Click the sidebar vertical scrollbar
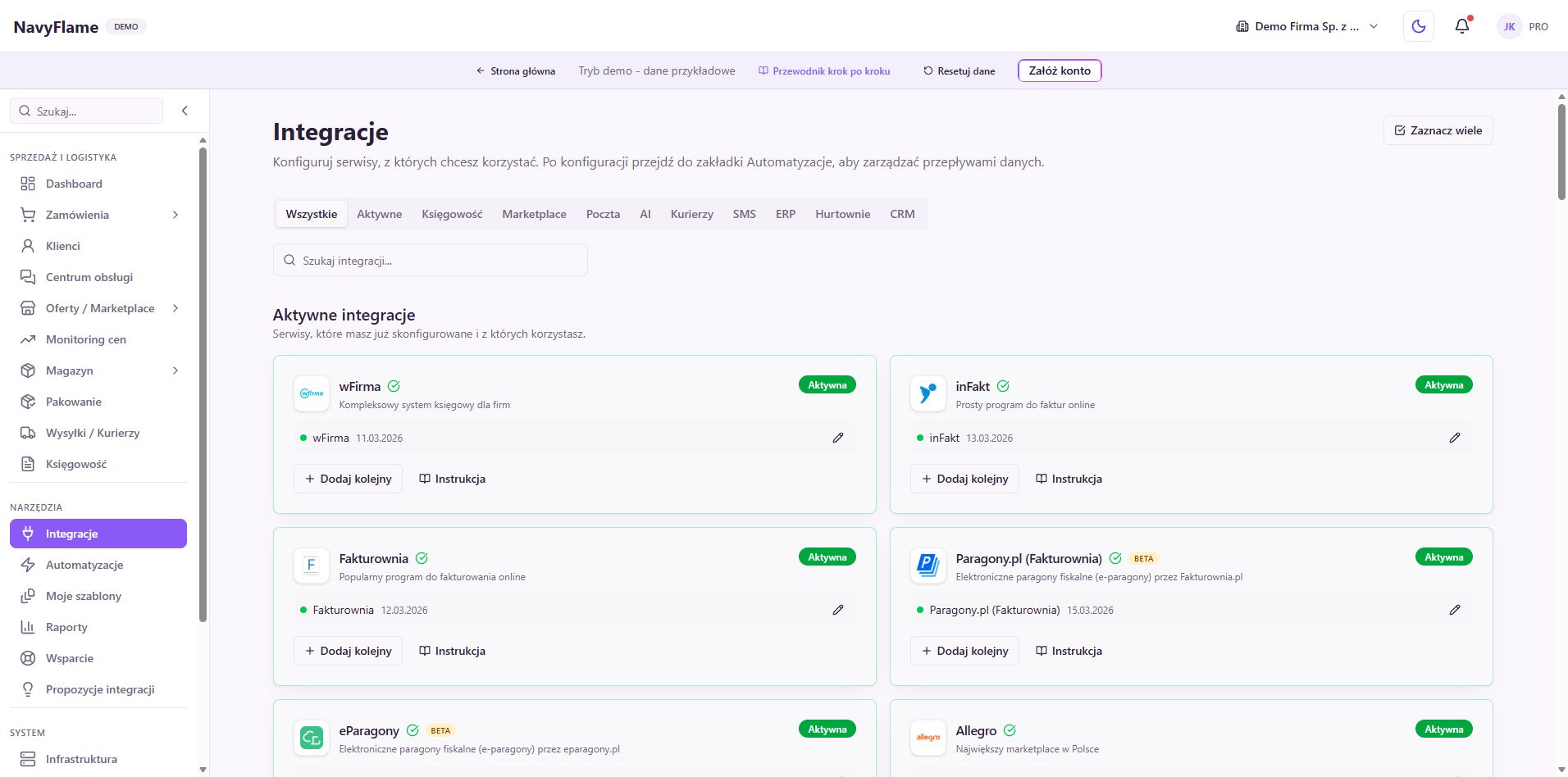Viewport: 1568px width, 777px height. [203, 385]
